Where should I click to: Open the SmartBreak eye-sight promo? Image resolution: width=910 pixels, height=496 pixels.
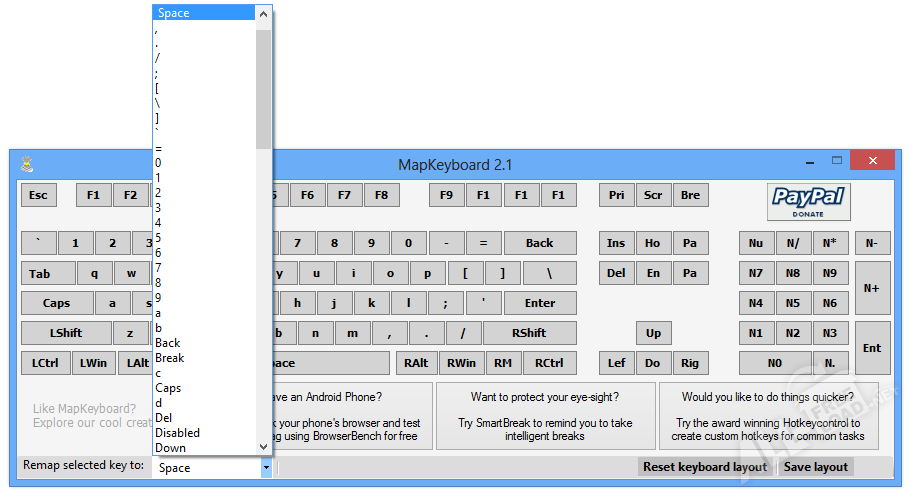click(545, 416)
